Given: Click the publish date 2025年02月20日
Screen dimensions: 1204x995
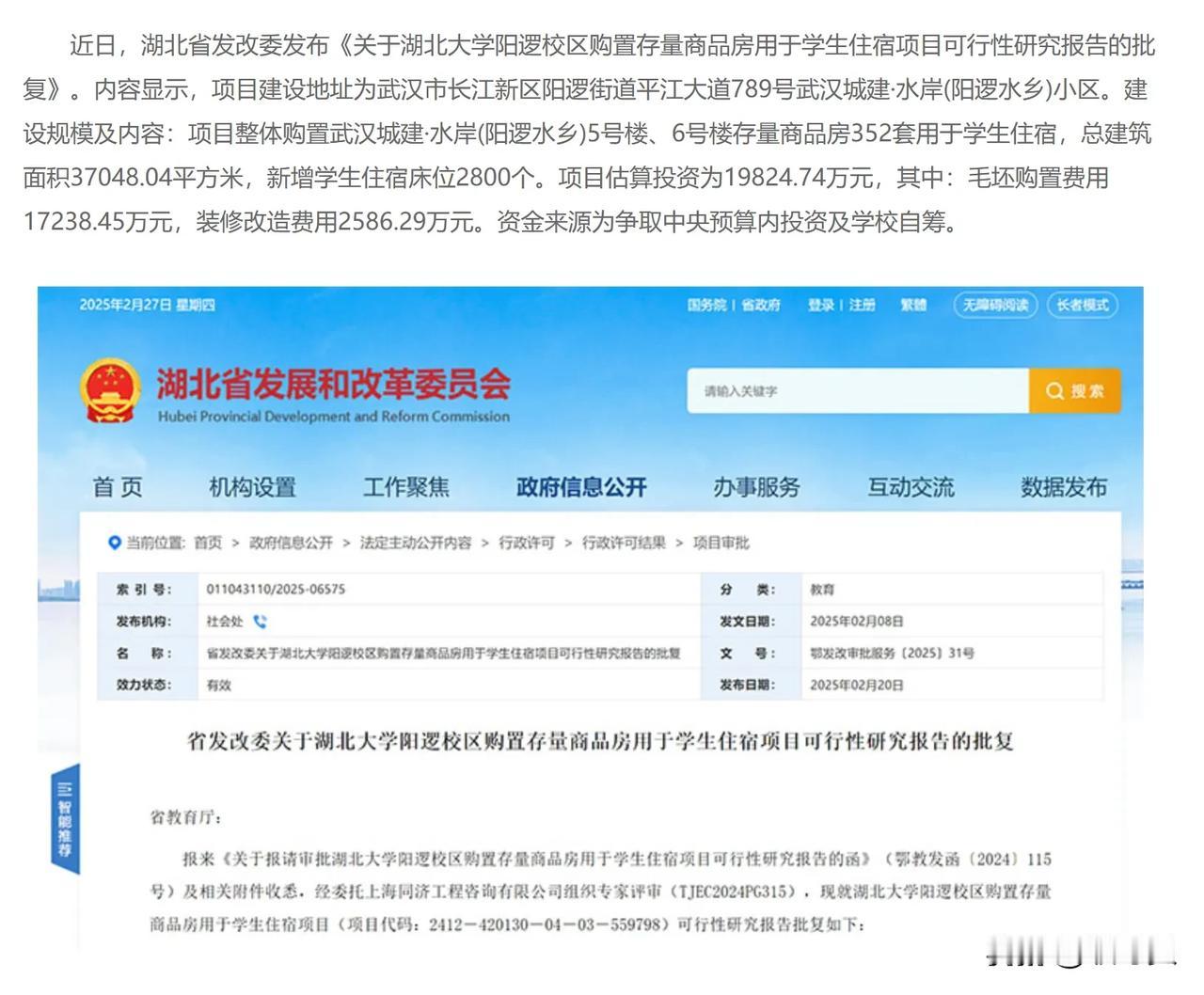Looking at the screenshot, I should pyautogui.click(x=857, y=685).
